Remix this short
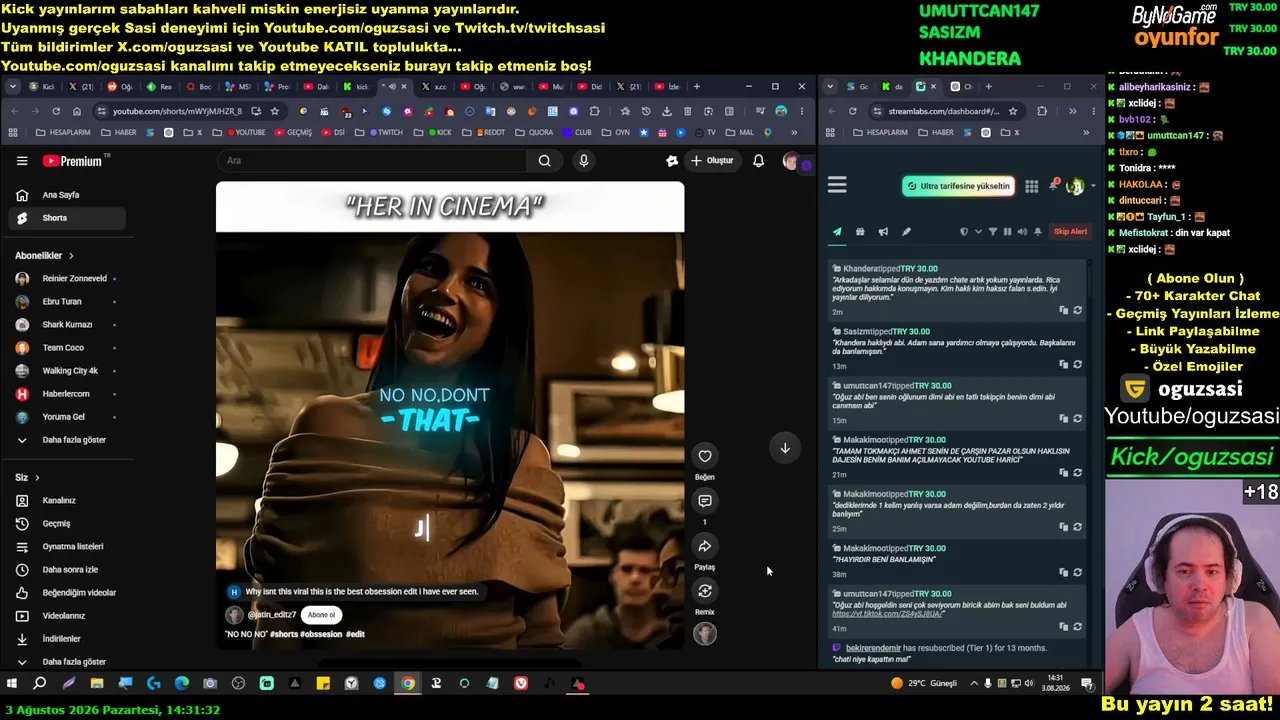This screenshot has height=720, width=1280. (x=705, y=591)
